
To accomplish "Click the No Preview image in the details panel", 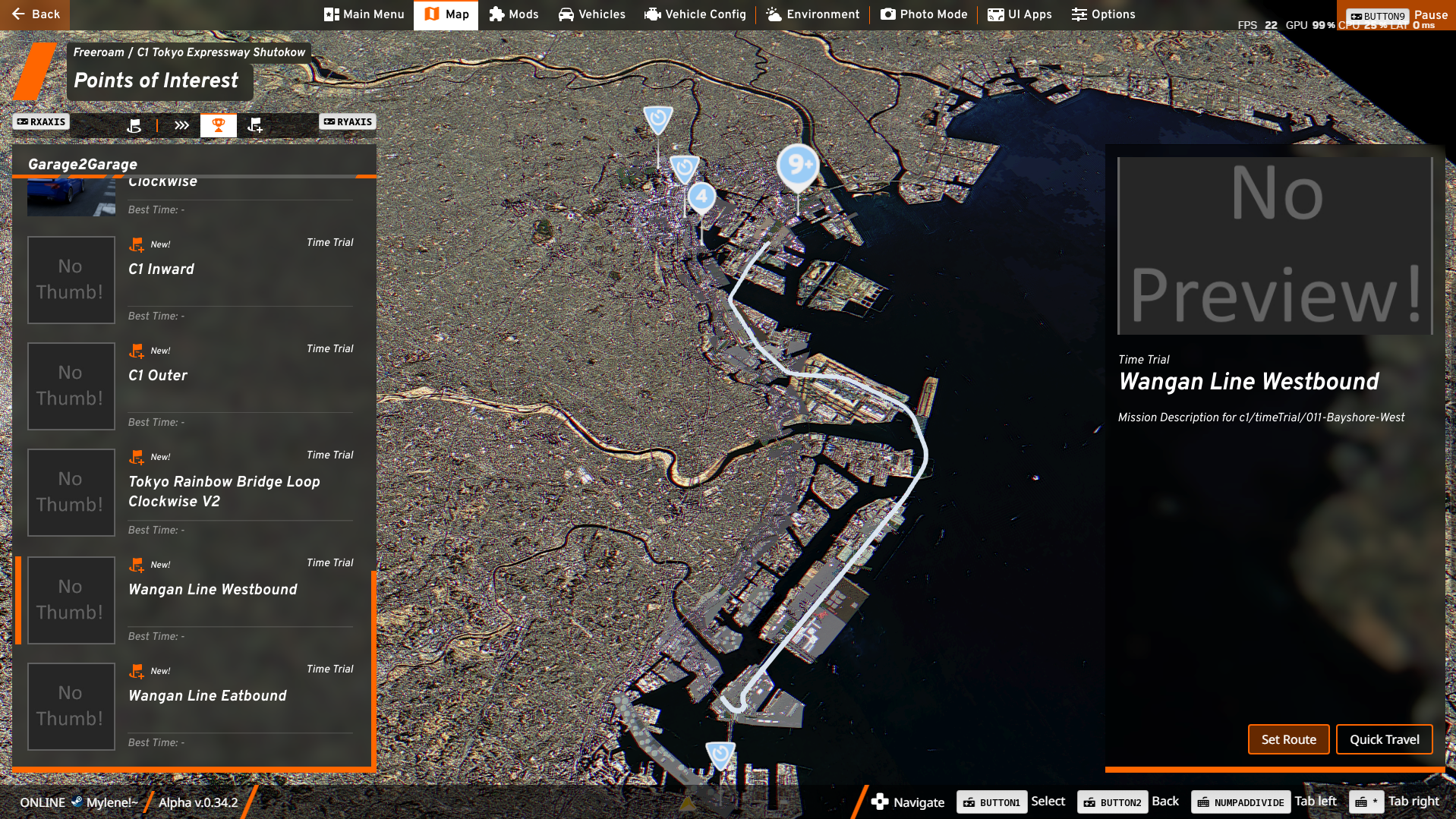I will click(1275, 246).
